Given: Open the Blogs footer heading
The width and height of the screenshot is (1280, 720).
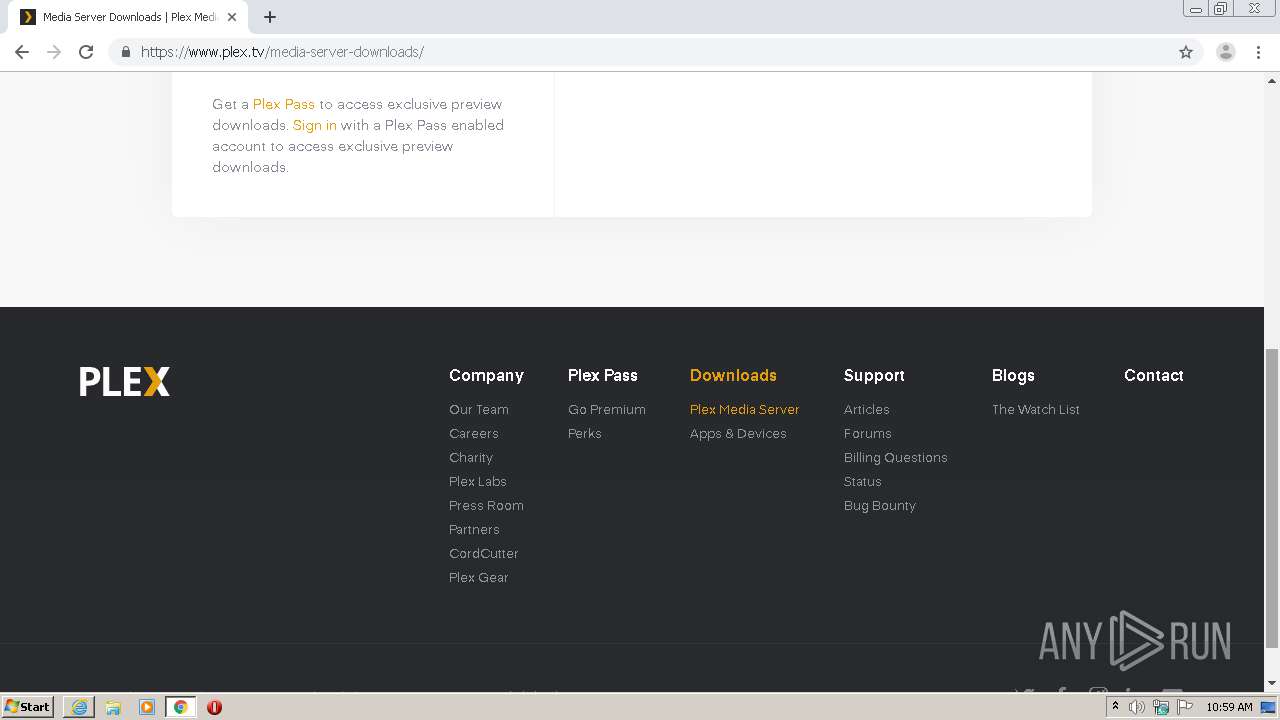Looking at the screenshot, I should pos(1013,375).
